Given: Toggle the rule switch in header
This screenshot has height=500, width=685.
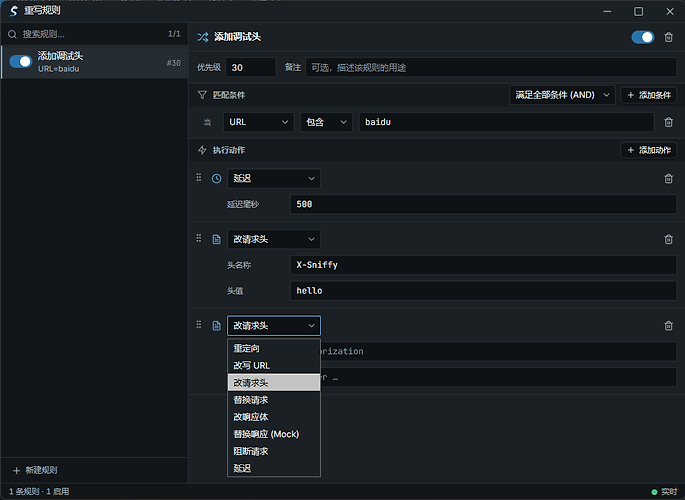Looking at the screenshot, I should coord(643,37).
